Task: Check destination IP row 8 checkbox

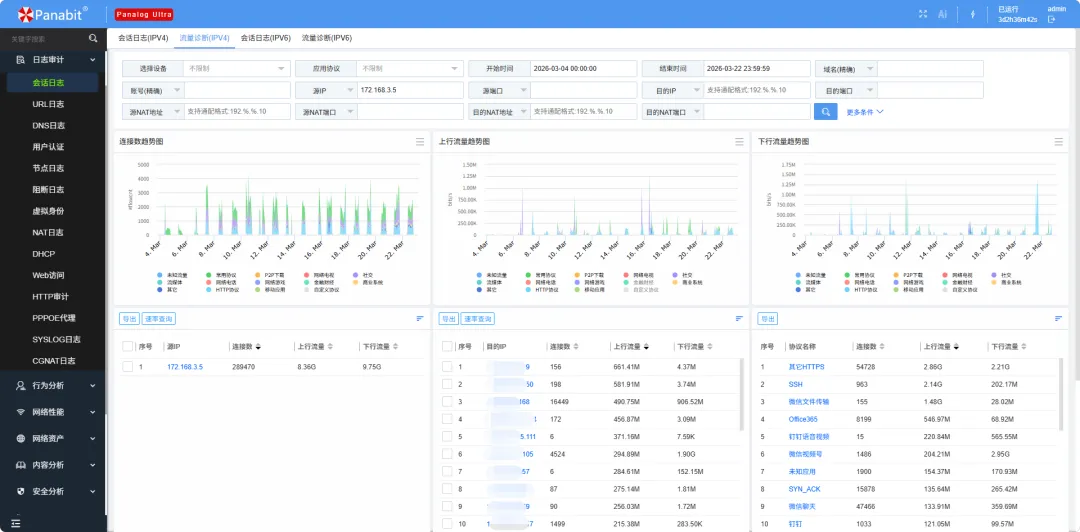Action: point(447,489)
